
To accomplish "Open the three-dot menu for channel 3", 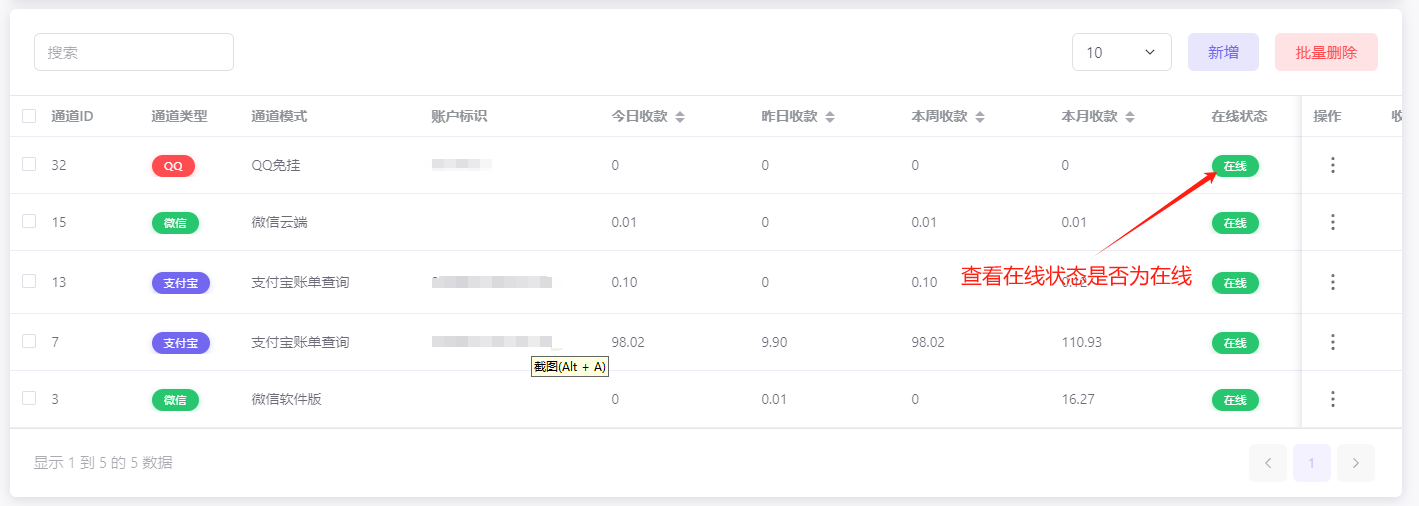I will click(x=1332, y=399).
